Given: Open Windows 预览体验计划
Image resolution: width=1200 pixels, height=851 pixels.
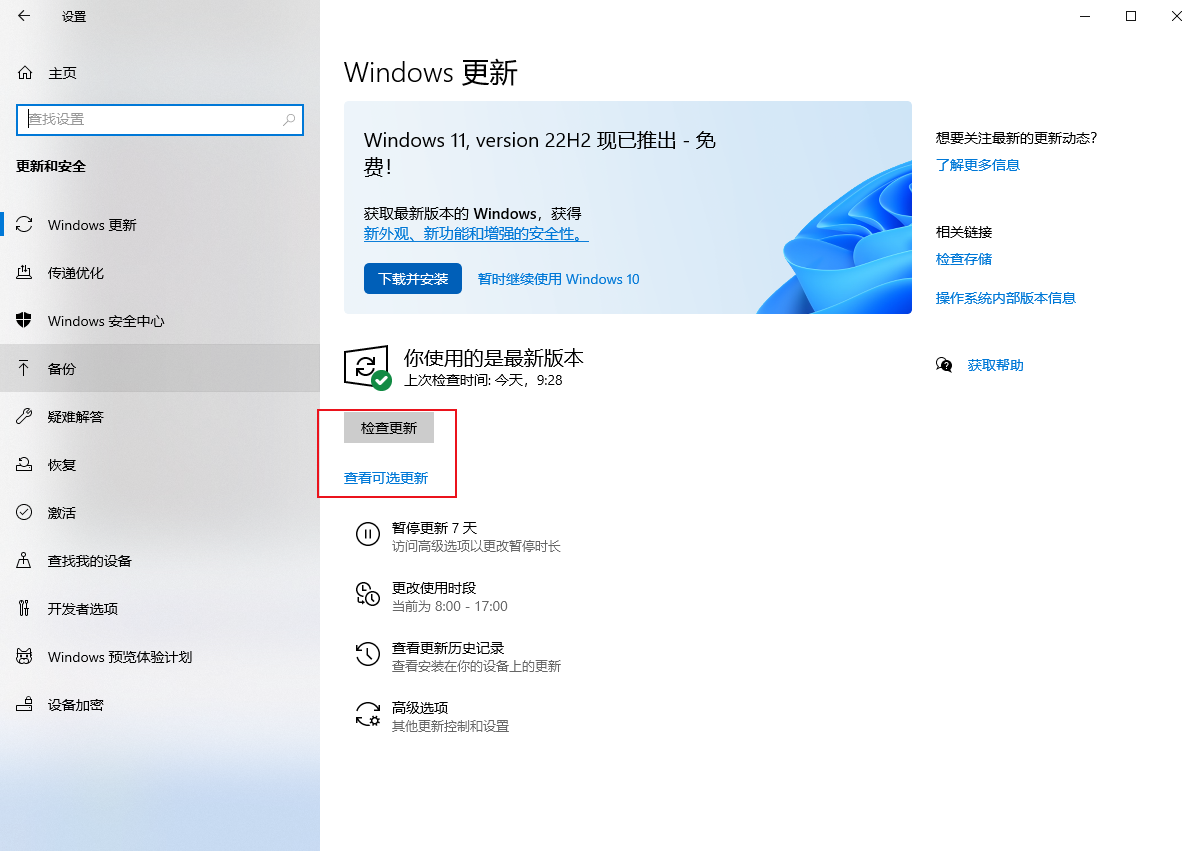Looking at the screenshot, I should [x=120, y=656].
